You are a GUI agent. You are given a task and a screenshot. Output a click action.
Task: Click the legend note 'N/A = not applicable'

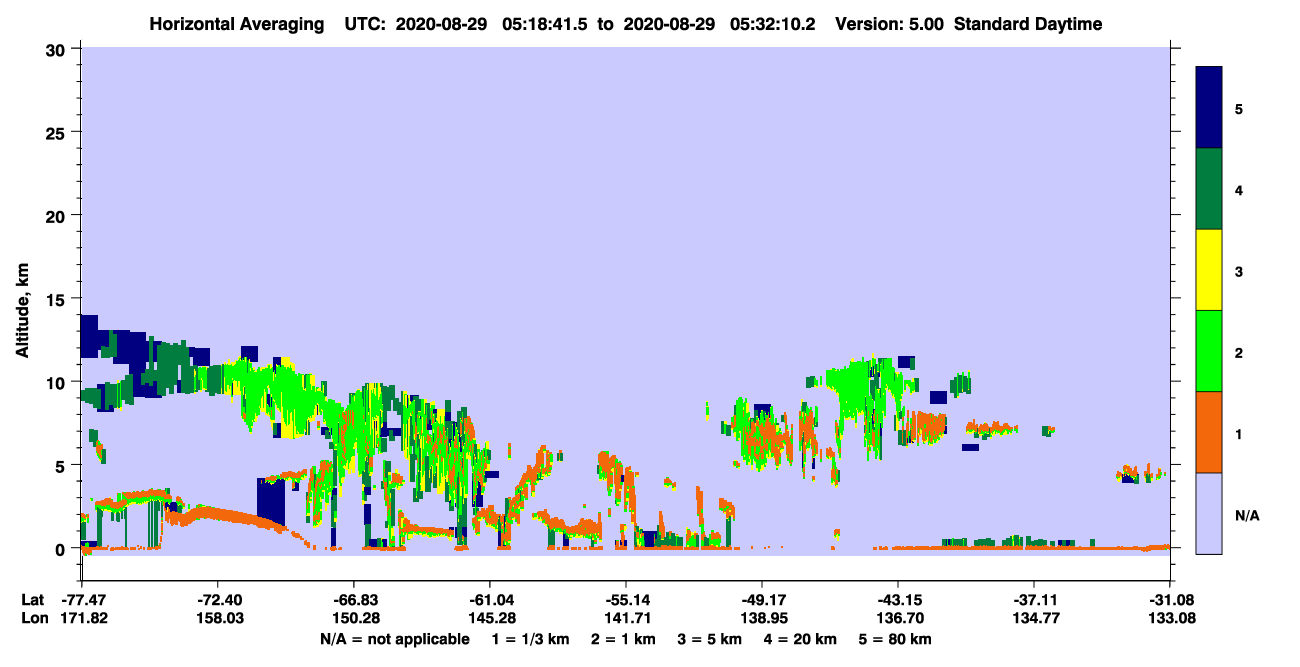tap(394, 639)
